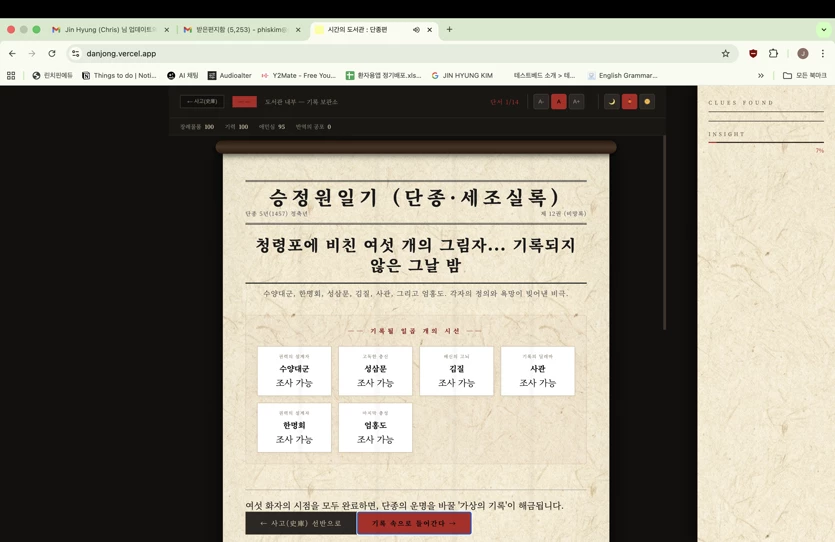Click the 청령포에 비친 여섯 개의 그림자 headline
835x542 pixels.
point(415,255)
